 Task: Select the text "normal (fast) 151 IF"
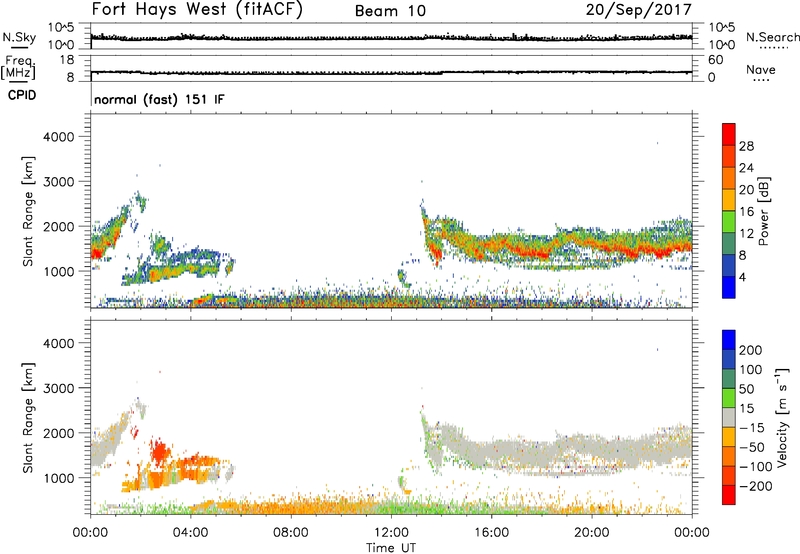[159, 99]
